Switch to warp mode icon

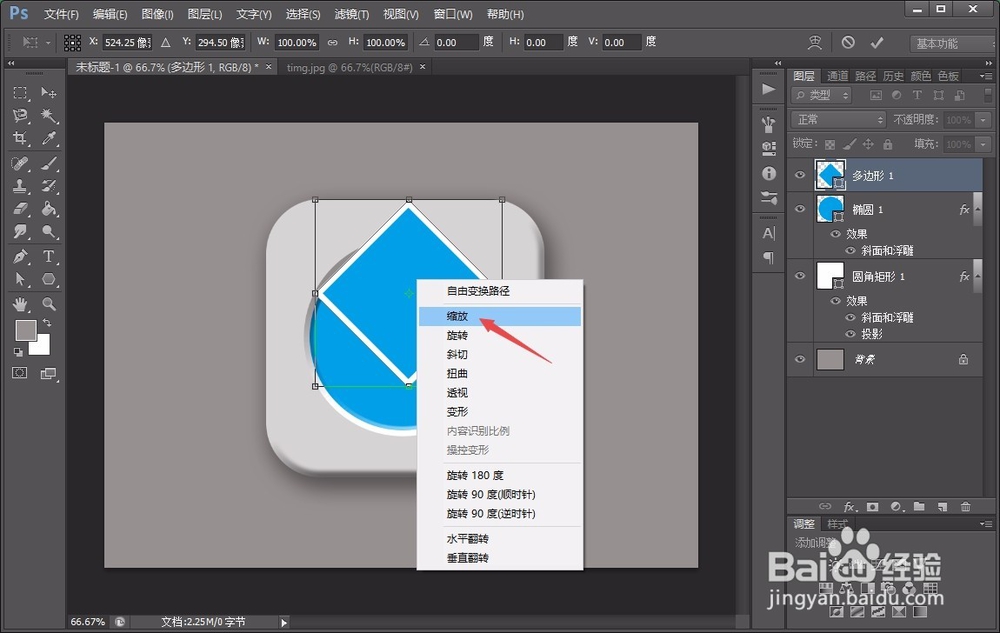815,42
